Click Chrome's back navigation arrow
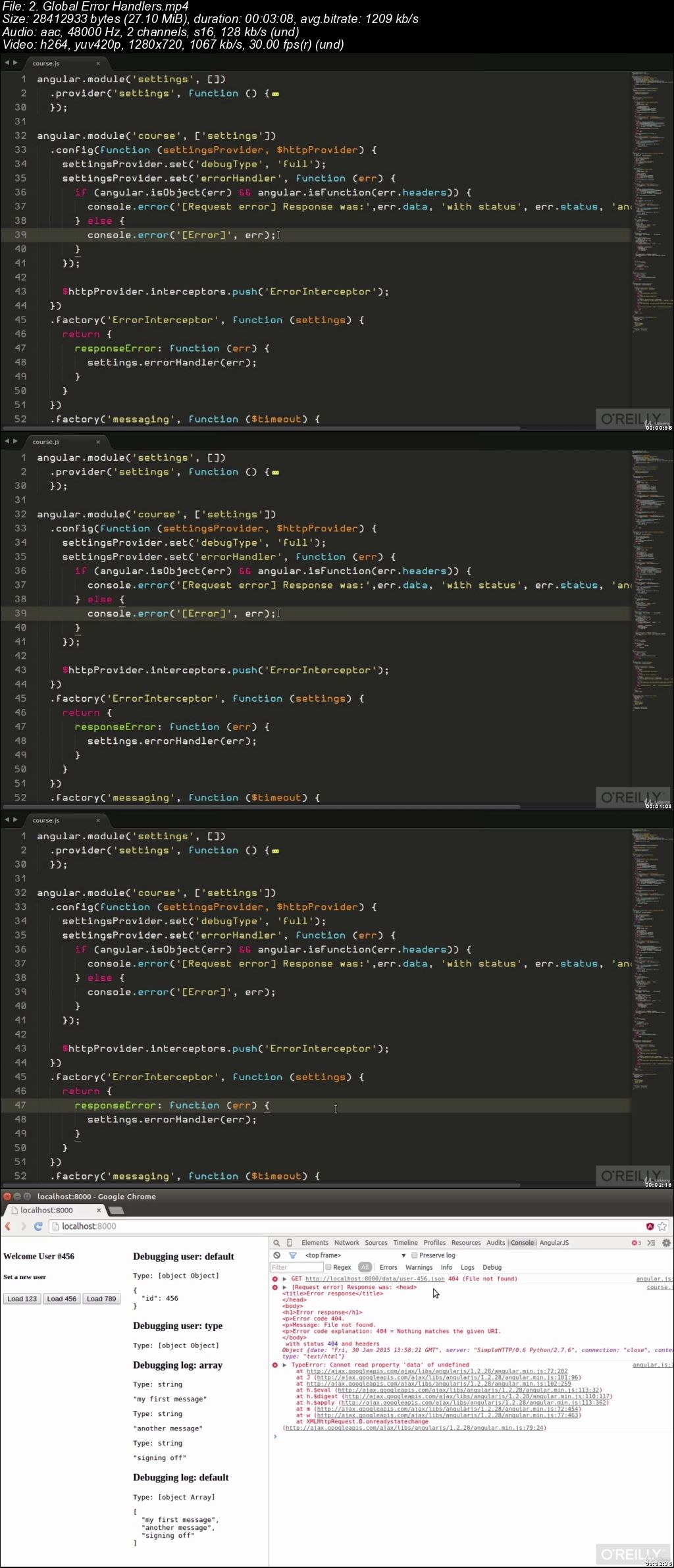The width and height of the screenshot is (674, 1568). [x=8, y=1226]
